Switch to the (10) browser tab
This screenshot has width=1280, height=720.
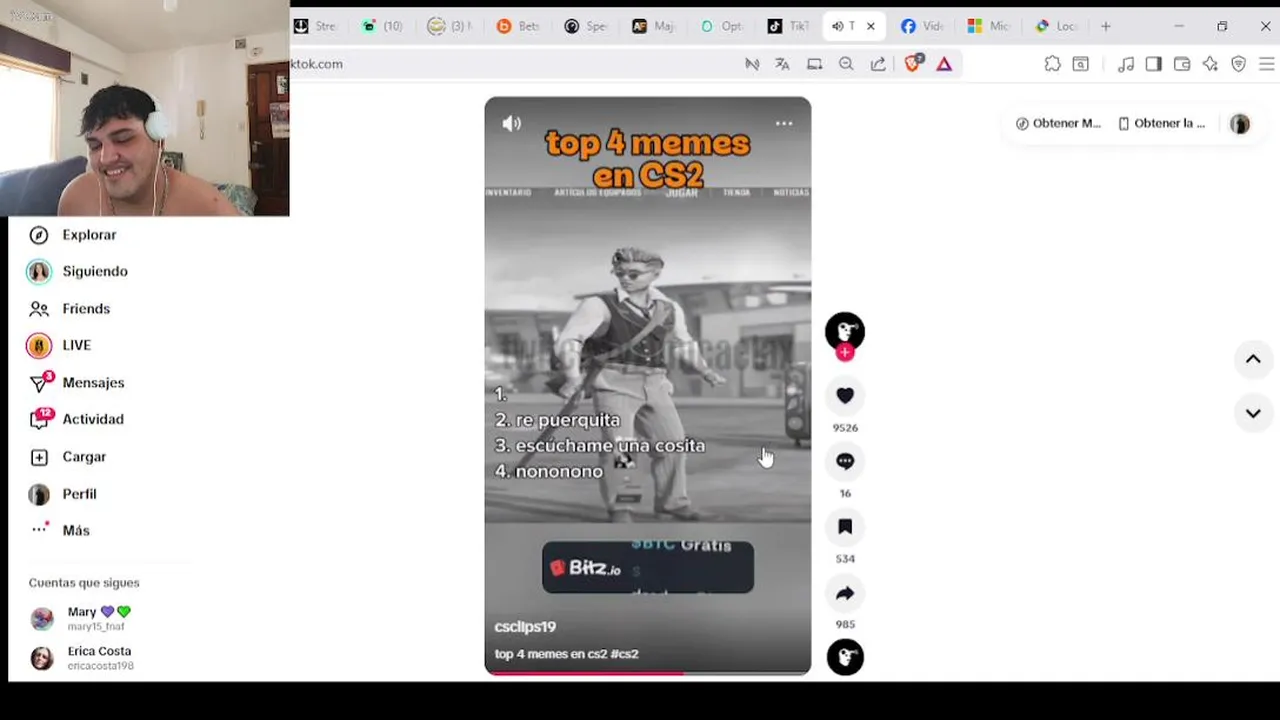(x=382, y=26)
